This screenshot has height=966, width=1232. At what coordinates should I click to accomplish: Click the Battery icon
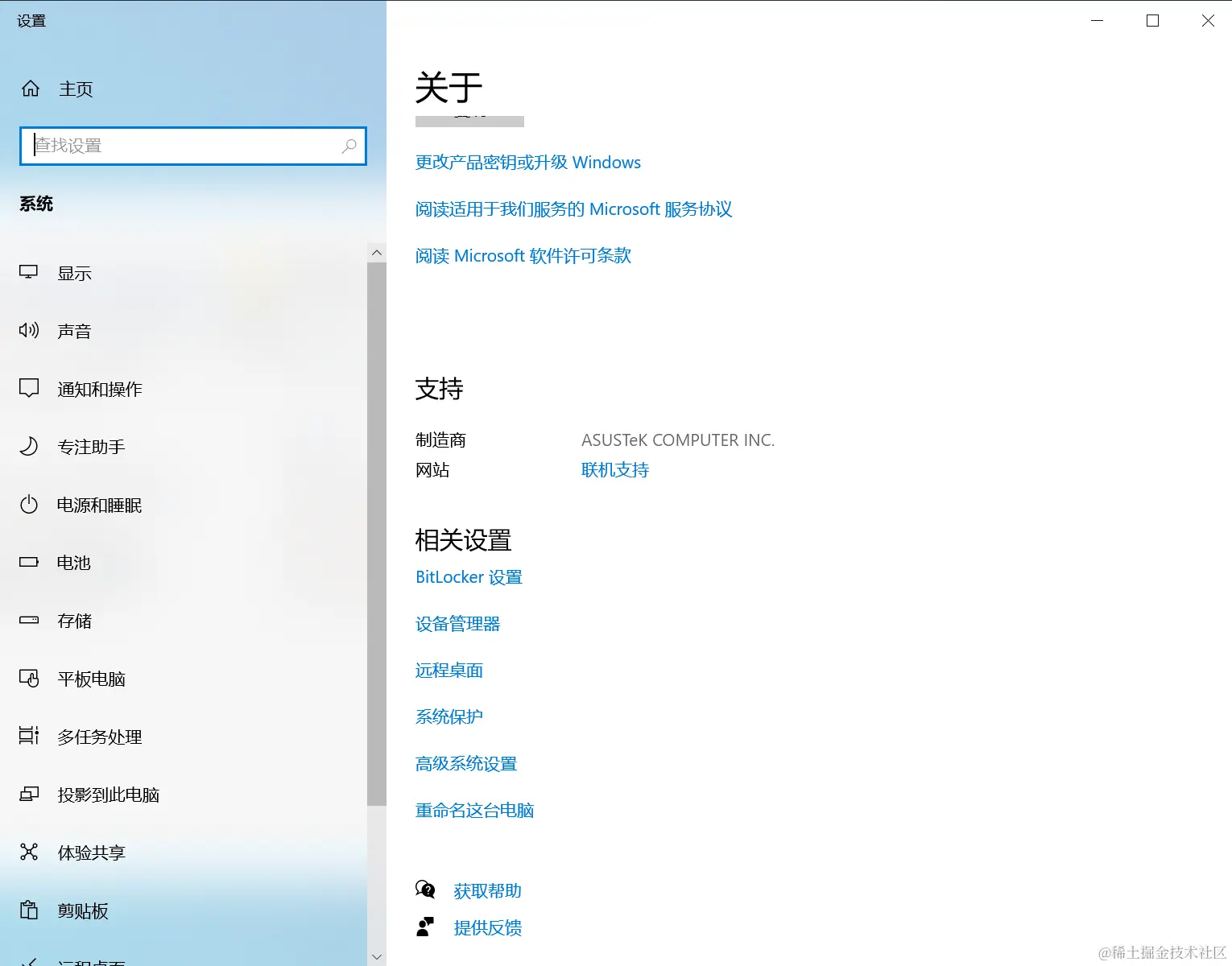point(29,562)
